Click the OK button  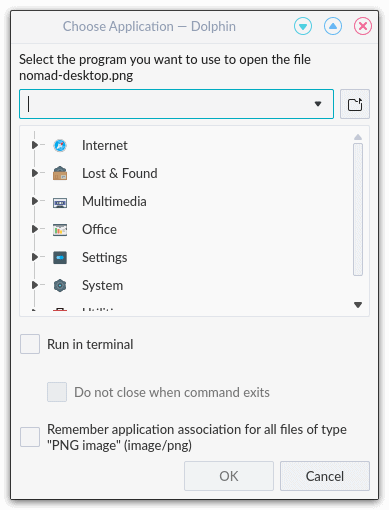[229, 476]
